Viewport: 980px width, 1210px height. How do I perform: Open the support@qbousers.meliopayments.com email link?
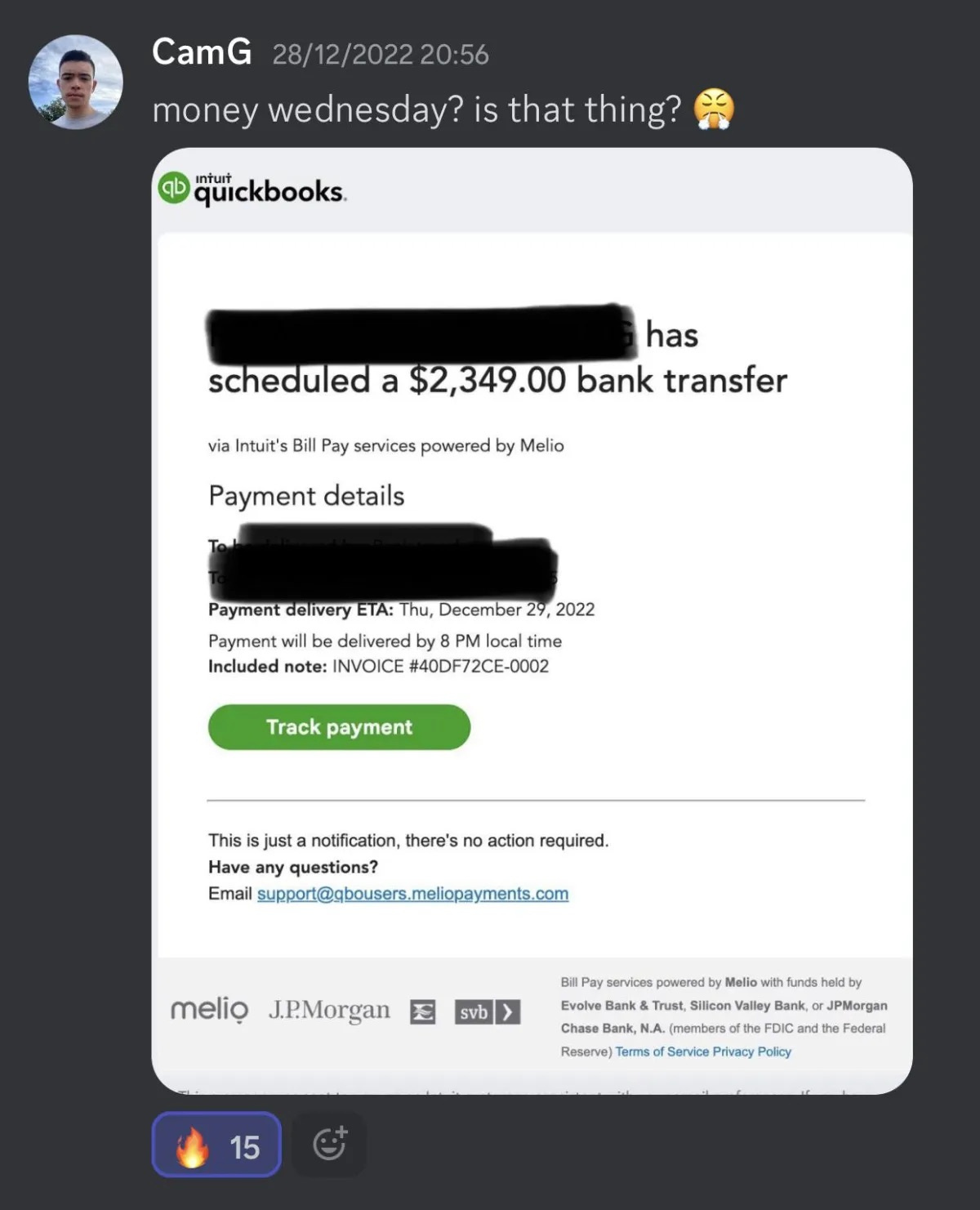pyautogui.click(x=412, y=894)
